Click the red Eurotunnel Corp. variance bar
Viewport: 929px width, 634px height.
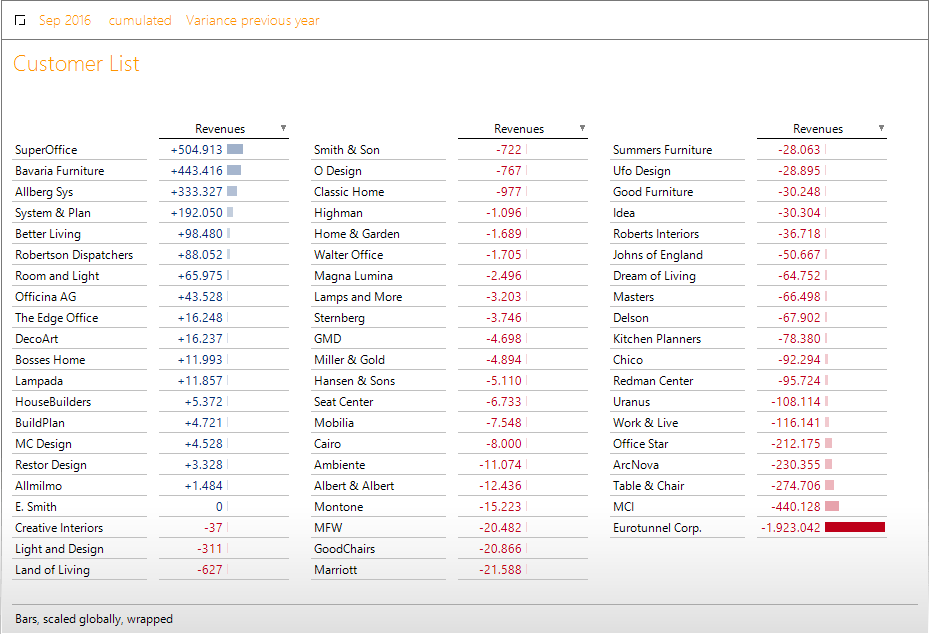coord(854,528)
